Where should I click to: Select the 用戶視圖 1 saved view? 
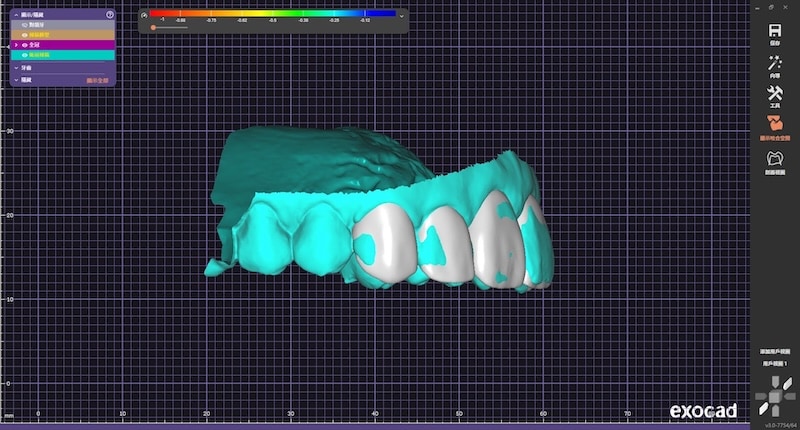pyautogui.click(x=774, y=364)
